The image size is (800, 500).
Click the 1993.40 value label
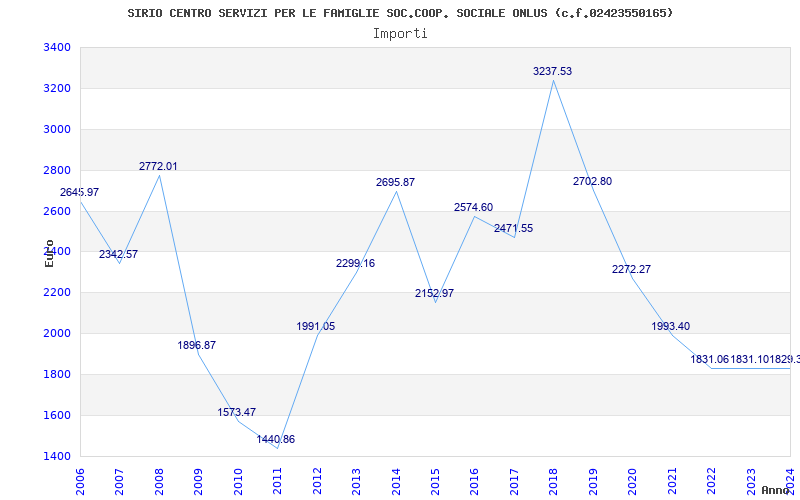(x=670, y=326)
